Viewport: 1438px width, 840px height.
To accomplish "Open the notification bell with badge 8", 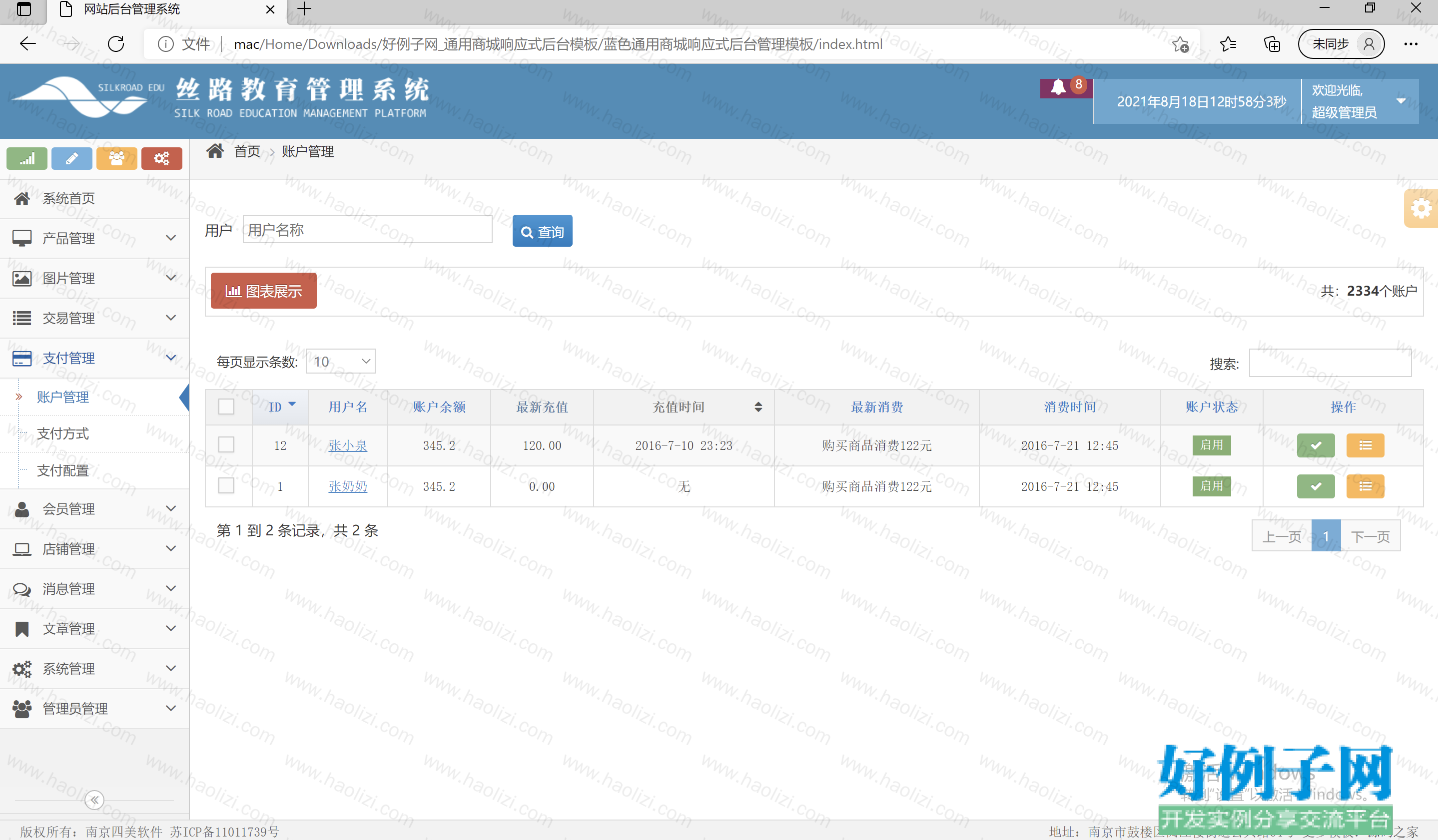I will pos(1066,88).
